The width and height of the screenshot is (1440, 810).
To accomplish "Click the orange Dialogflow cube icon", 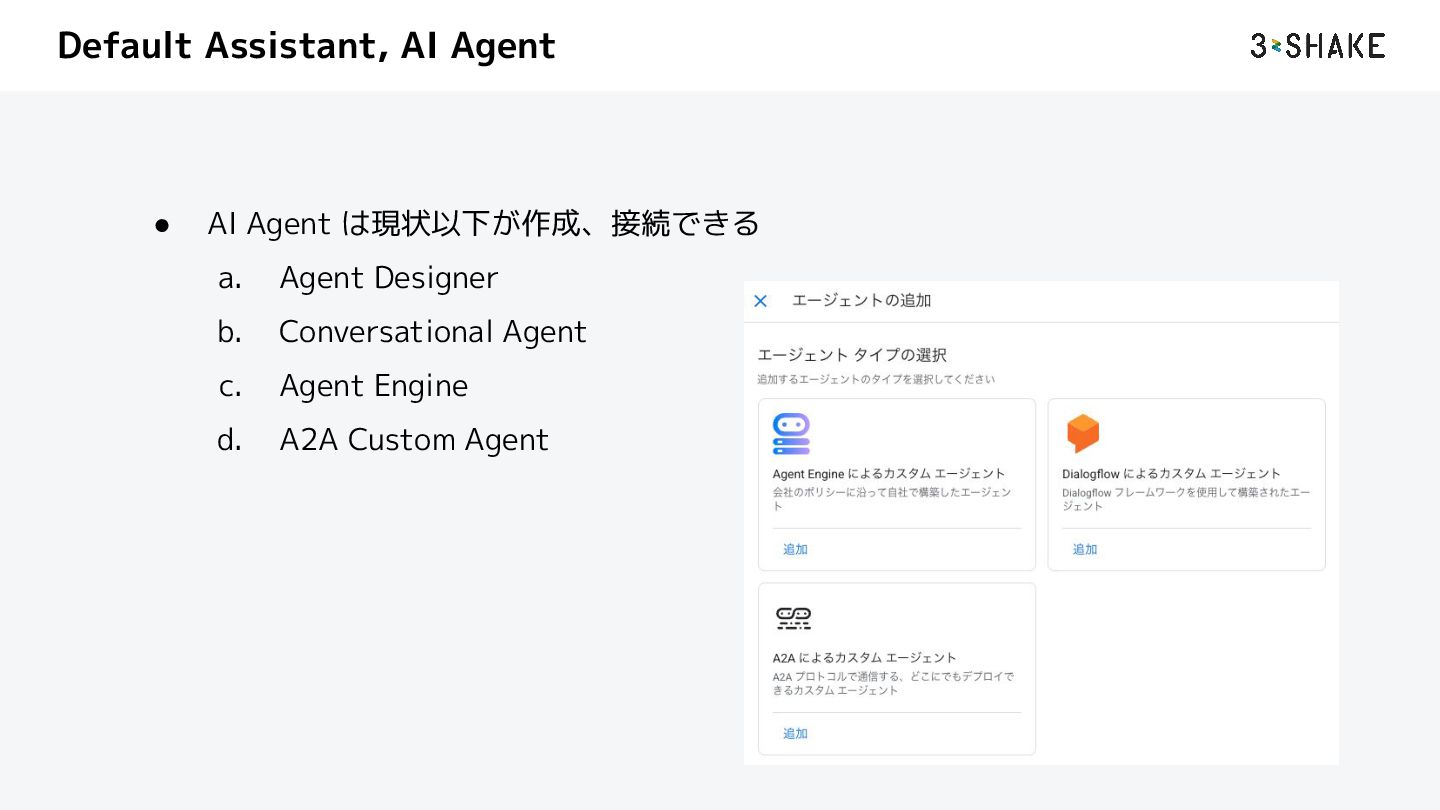I will (x=1082, y=433).
